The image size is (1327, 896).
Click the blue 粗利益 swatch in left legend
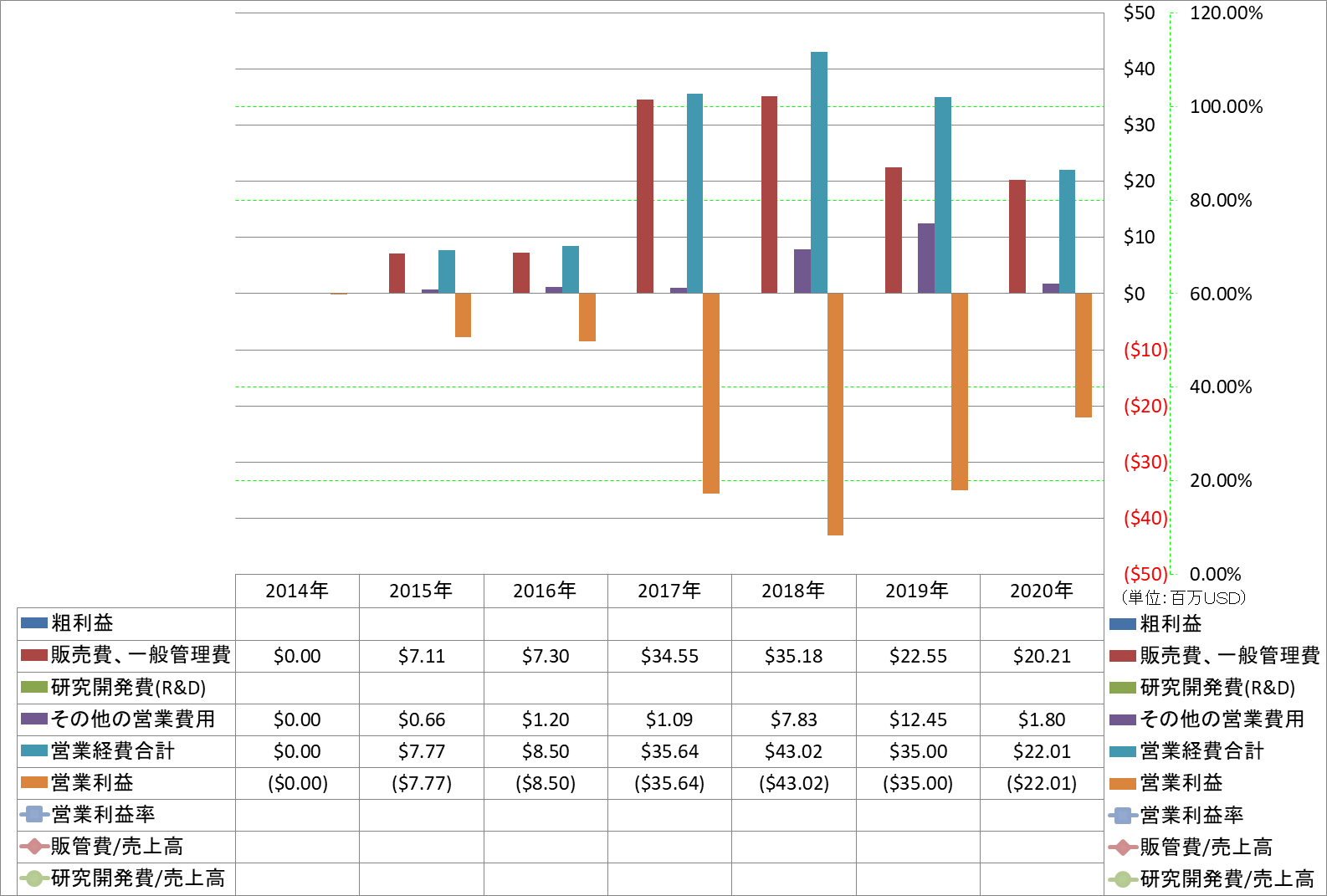click(34, 623)
